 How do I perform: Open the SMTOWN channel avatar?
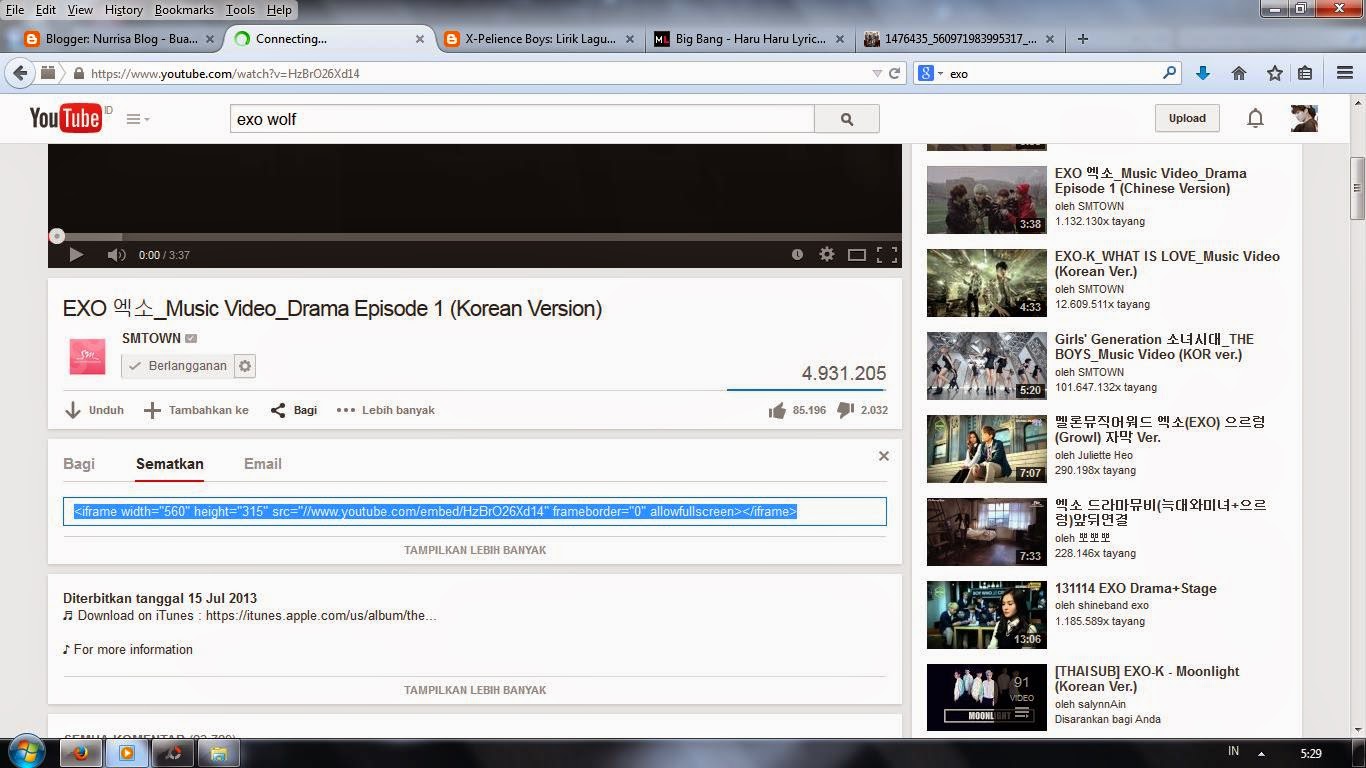click(87, 356)
